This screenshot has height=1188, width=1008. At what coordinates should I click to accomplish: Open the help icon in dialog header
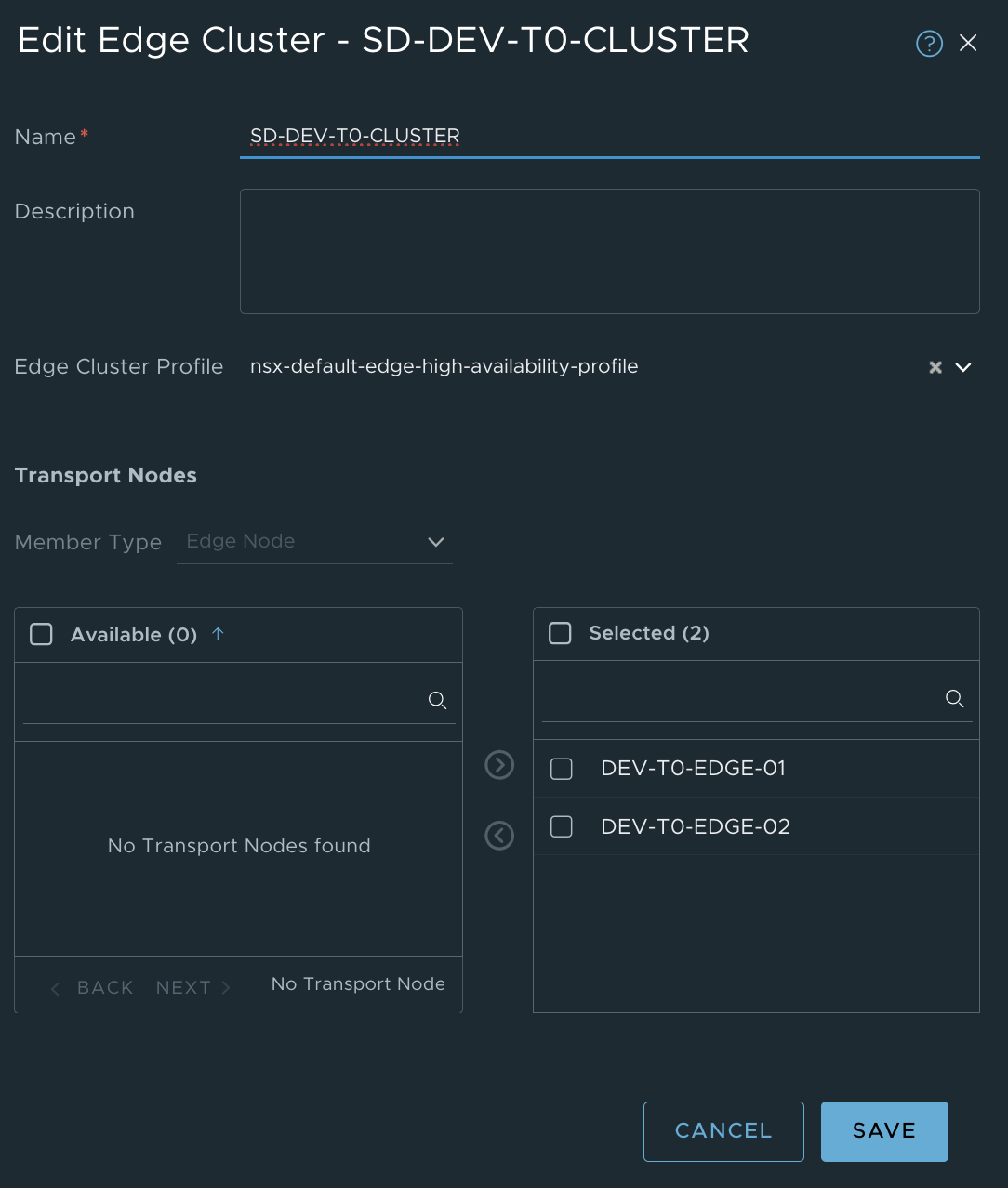click(929, 44)
